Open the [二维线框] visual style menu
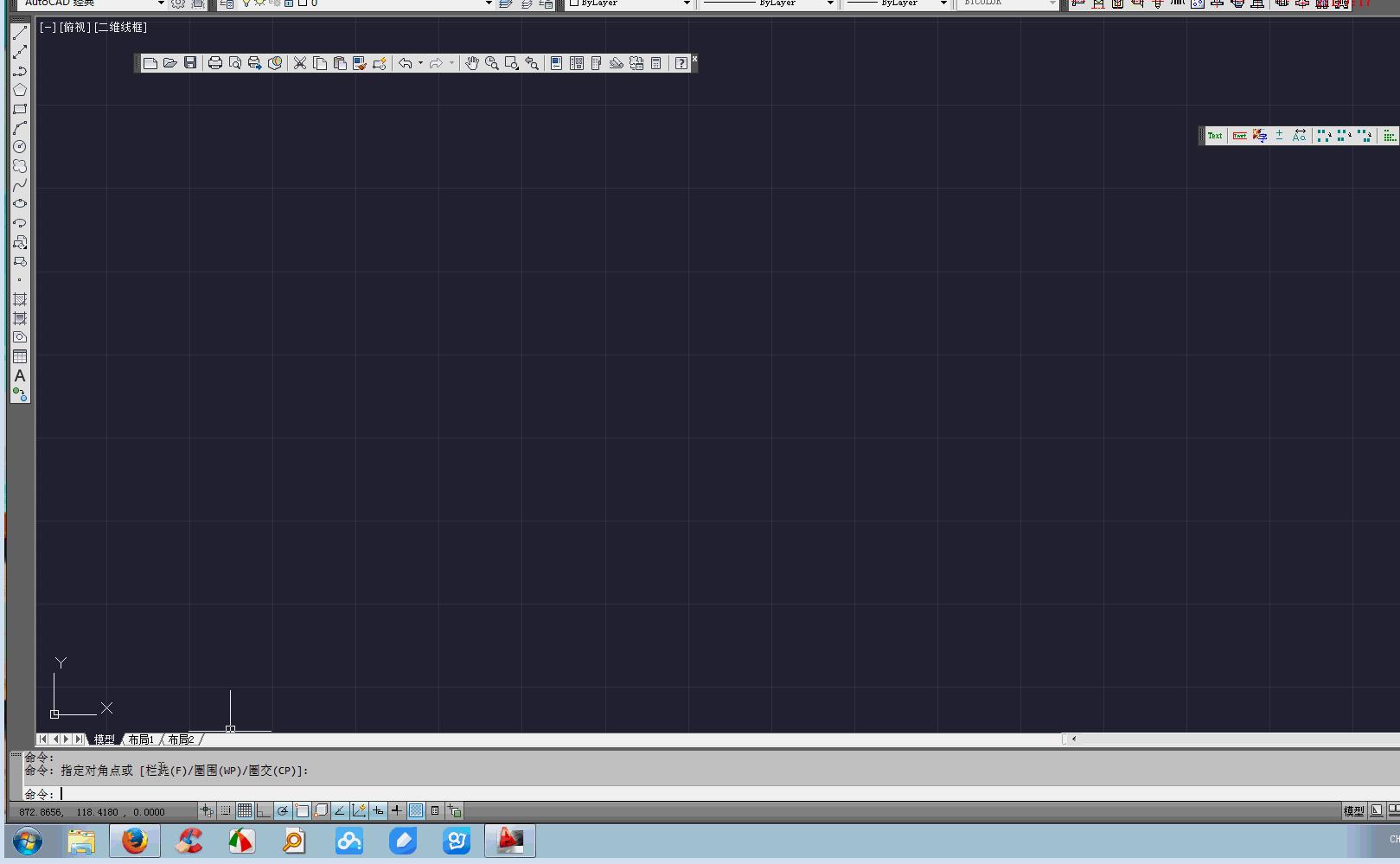1400x864 pixels. [x=120, y=28]
